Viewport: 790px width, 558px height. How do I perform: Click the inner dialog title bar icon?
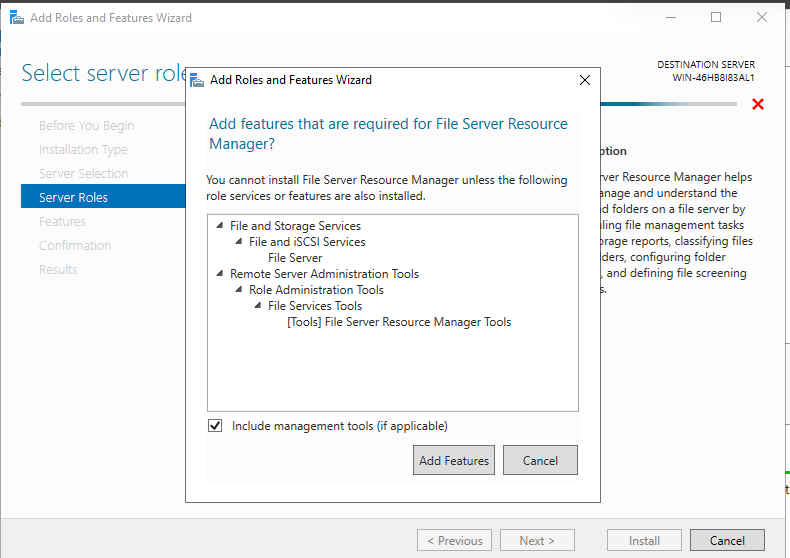(197, 80)
